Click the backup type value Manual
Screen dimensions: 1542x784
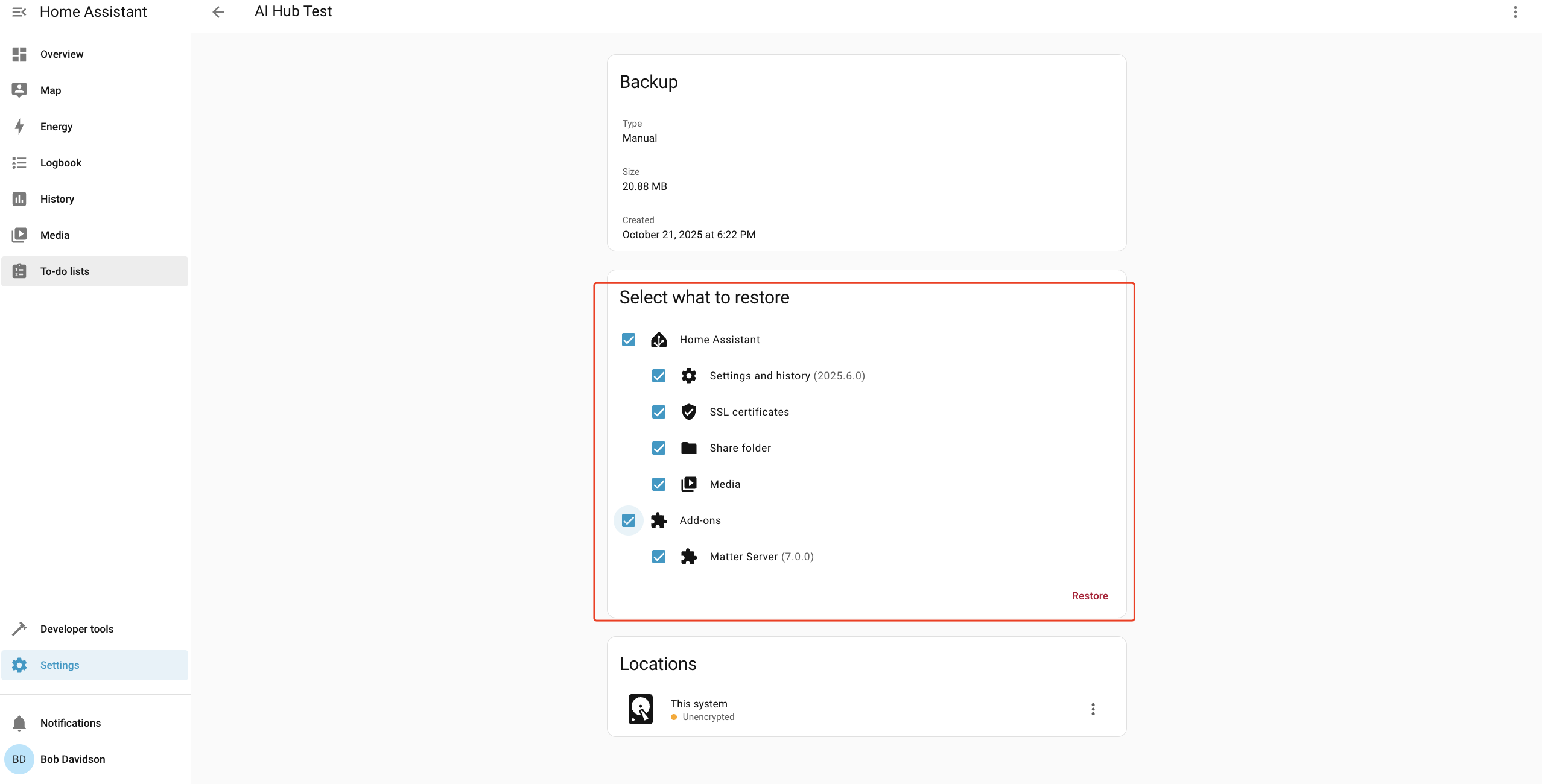(x=639, y=138)
